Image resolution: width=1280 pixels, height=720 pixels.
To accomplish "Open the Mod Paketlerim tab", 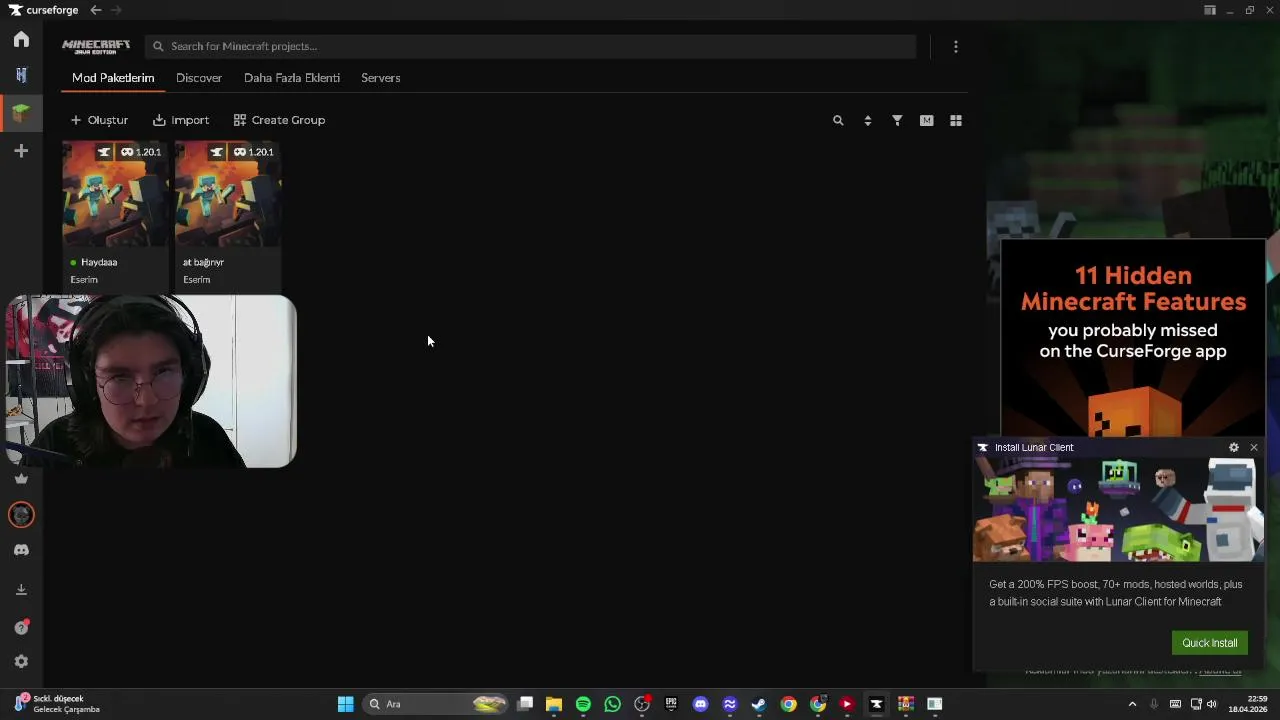I will tap(113, 78).
